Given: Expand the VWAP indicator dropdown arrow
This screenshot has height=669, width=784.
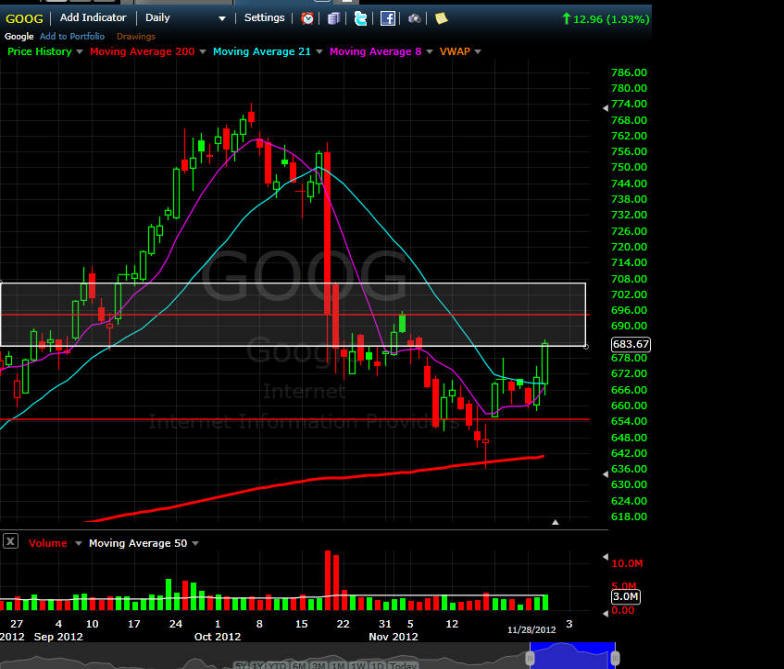Looking at the screenshot, I should [x=477, y=51].
